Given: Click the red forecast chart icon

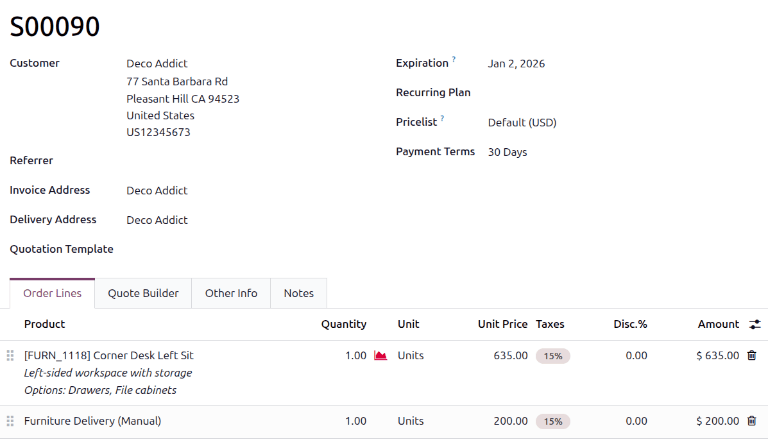Looking at the screenshot, I should (380, 355).
